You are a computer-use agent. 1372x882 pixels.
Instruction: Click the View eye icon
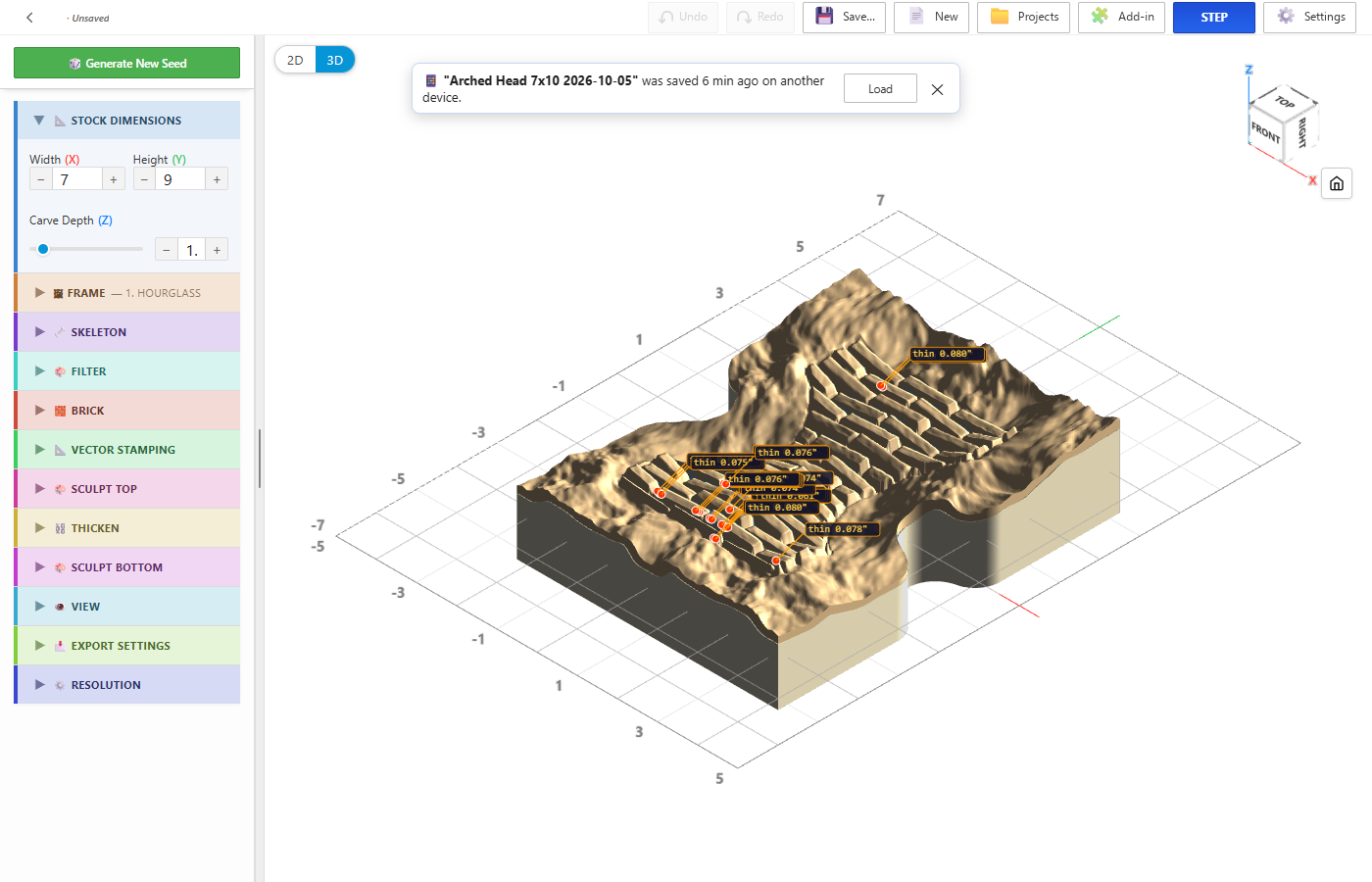coord(60,607)
